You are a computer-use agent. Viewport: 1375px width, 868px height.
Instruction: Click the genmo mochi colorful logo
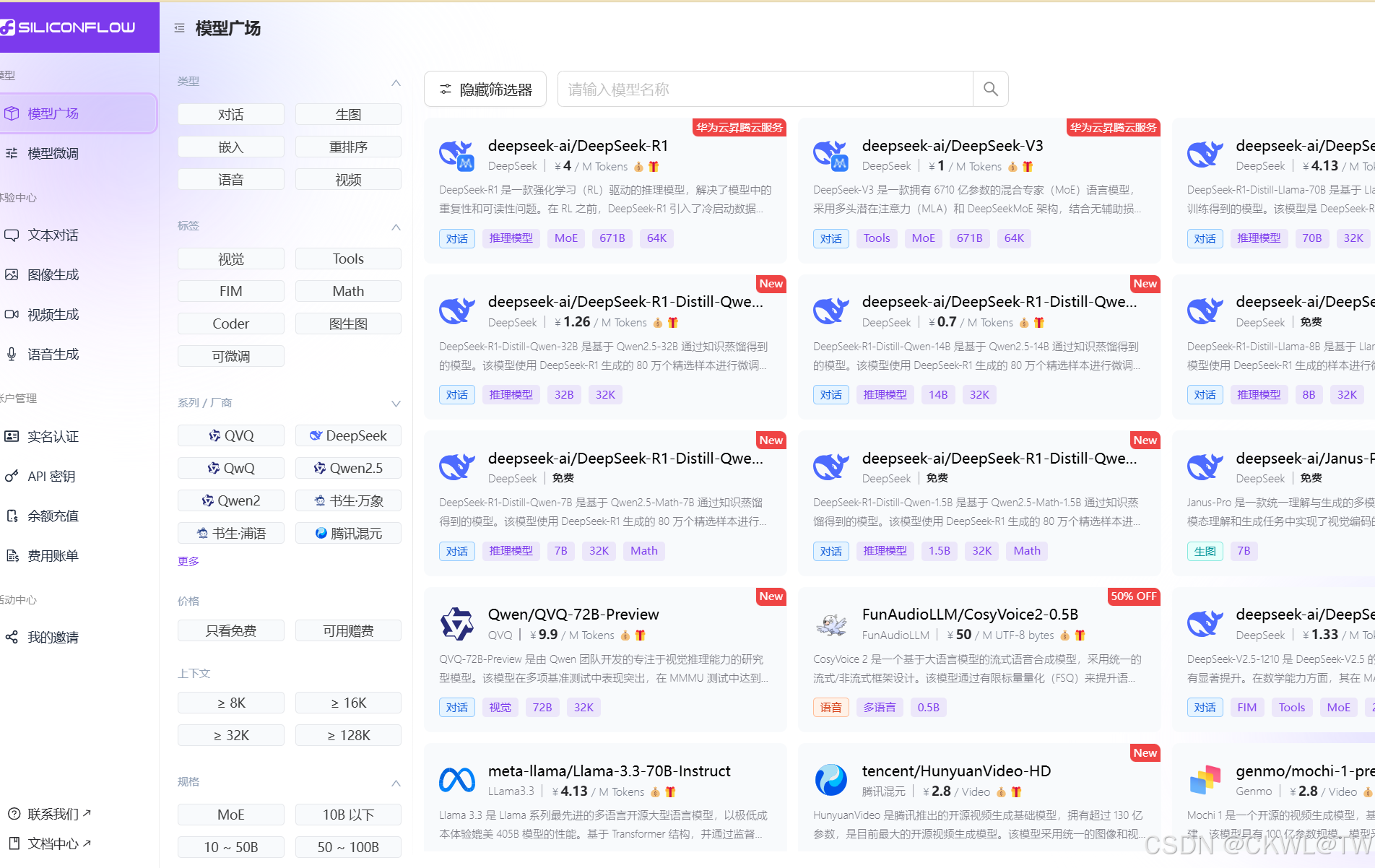click(1205, 780)
